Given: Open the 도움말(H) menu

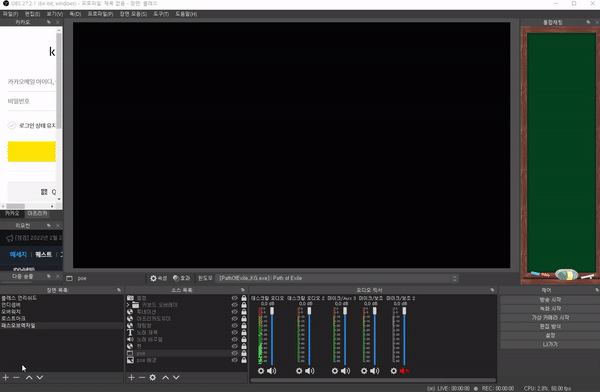Looking at the screenshot, I should [x=186, y=14].
